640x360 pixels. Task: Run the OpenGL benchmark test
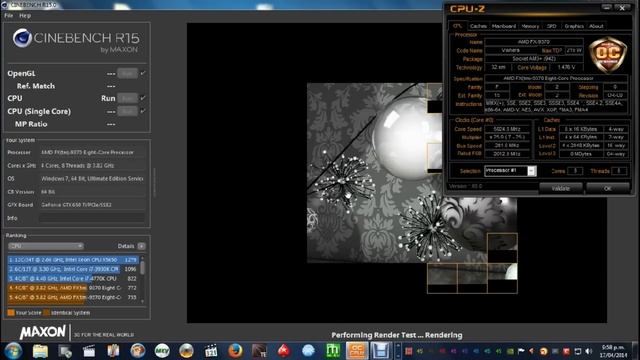[127, 73]
